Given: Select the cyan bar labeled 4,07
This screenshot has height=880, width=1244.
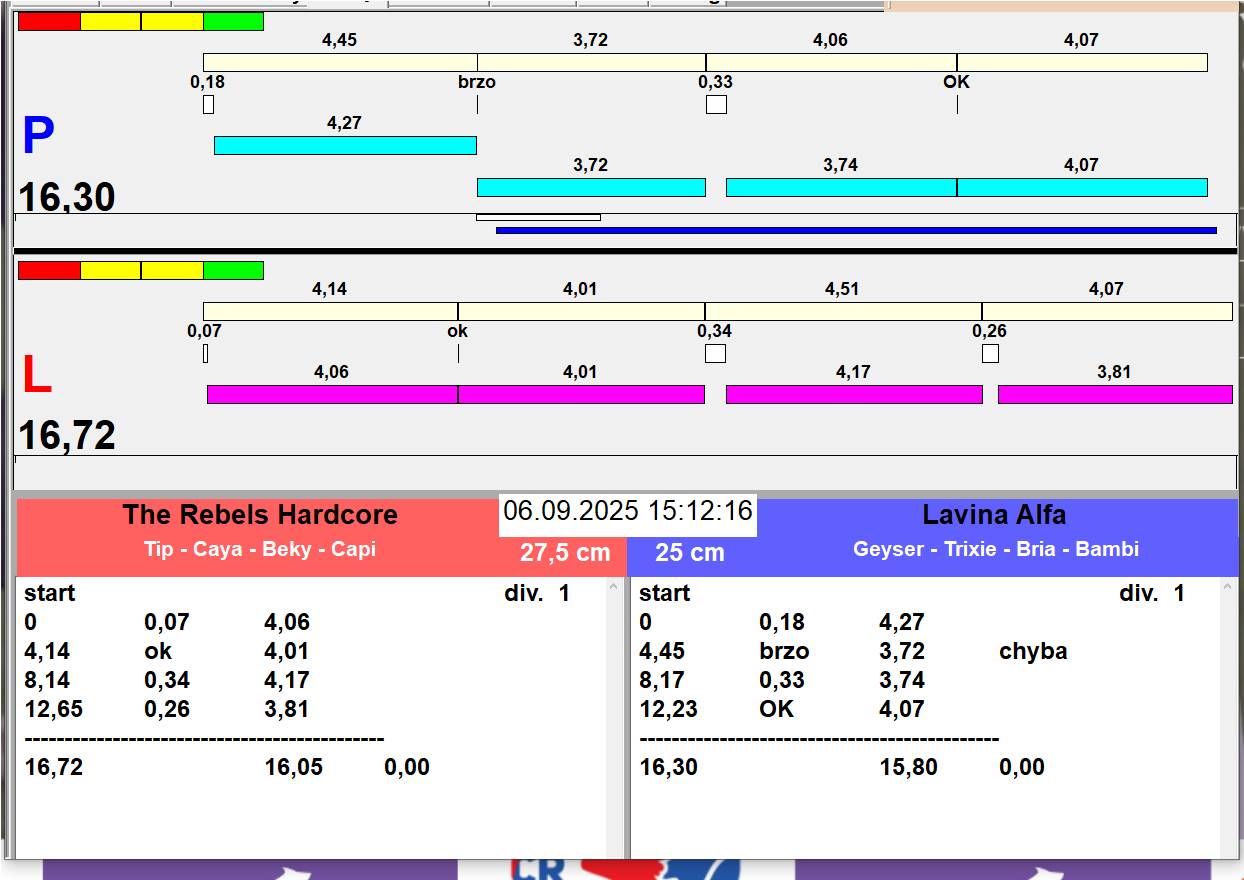Looking at the screenshot, I should (1082, 188).
